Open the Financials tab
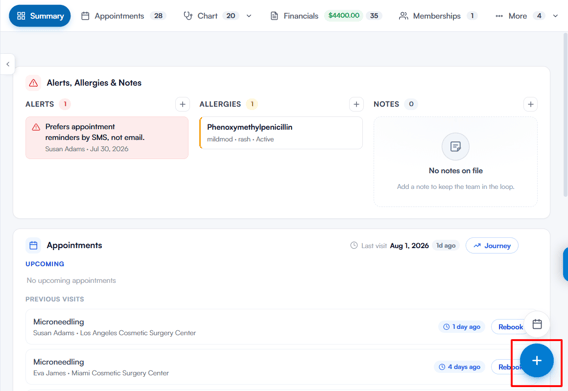This screenshot has width=568, height=391. (x=326, y=16)
